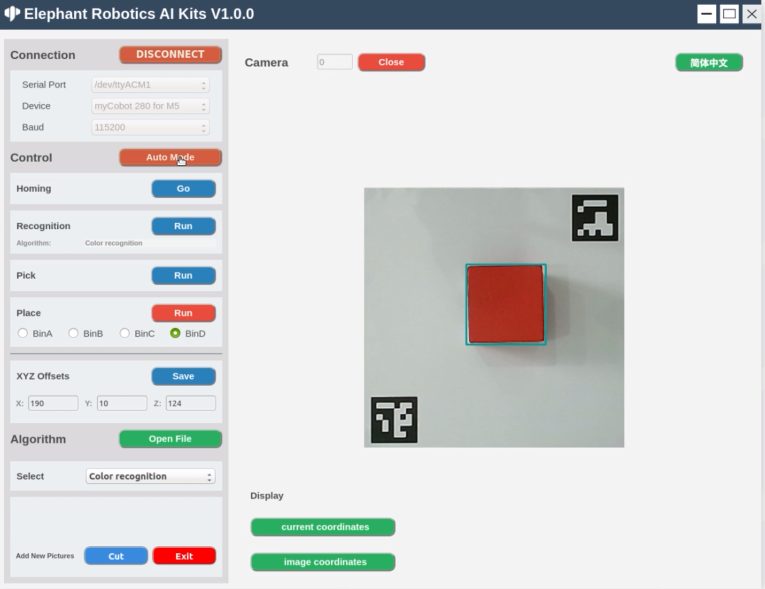Pick the BinD radio button
Image resolution: width=765 pixels, height=589 pixels.
[175, 333]
